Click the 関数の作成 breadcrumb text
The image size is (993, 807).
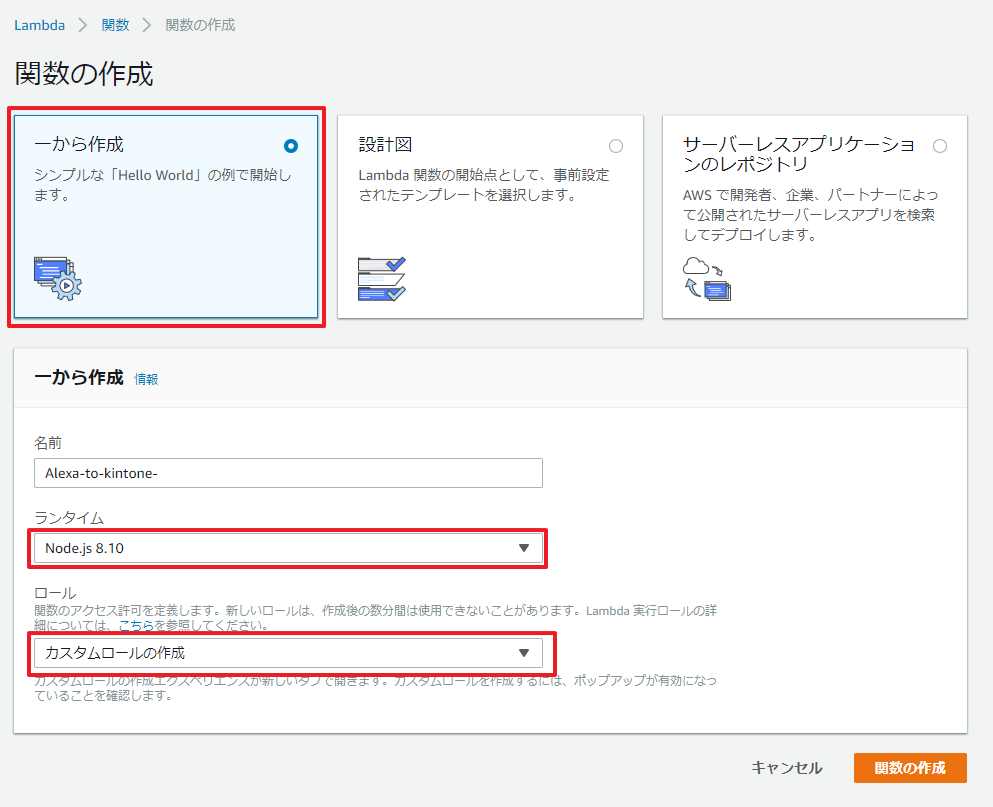pyautogui.click(x=200, y=25)
